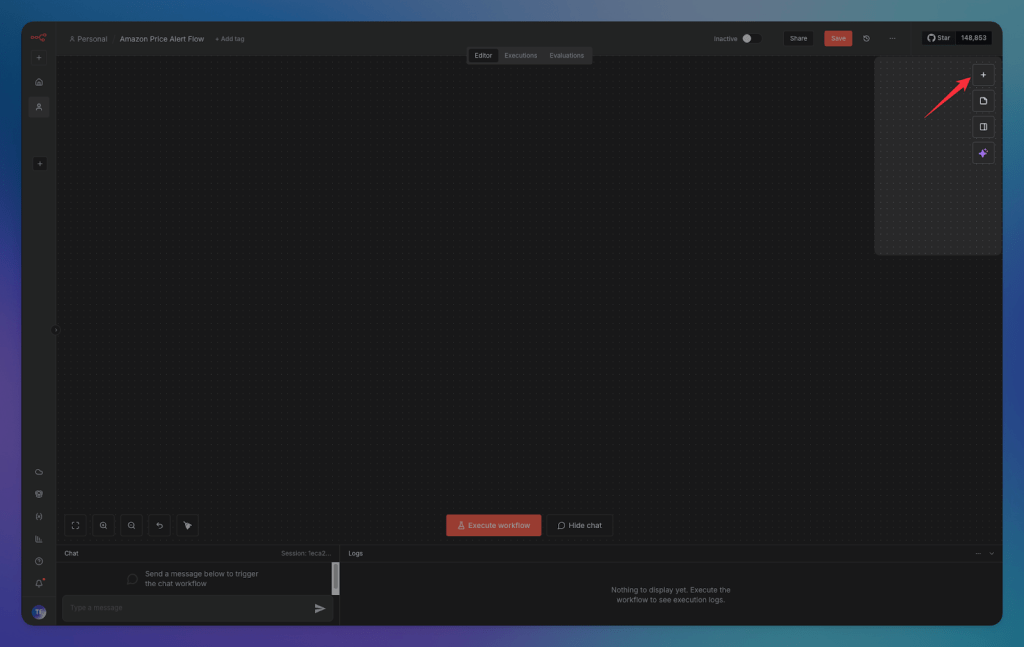
Task: Undo the last canvas action
Action: [x=159, y=525]
